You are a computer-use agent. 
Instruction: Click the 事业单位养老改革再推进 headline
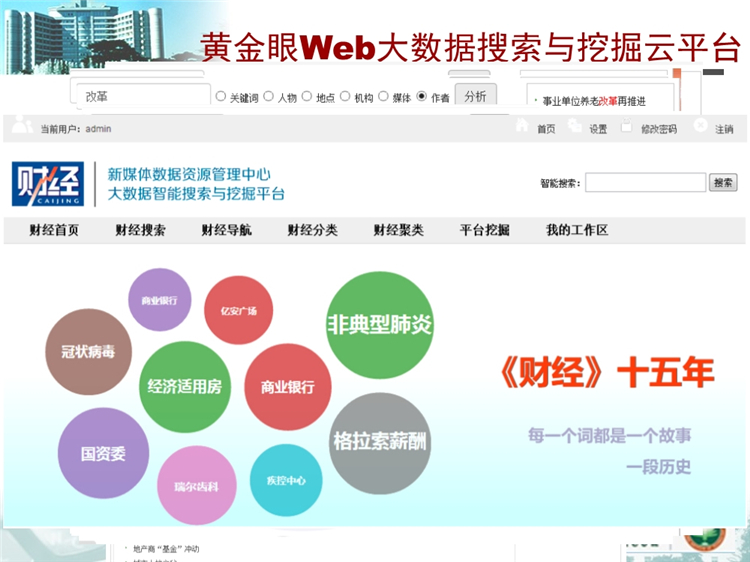pos(594,101)
